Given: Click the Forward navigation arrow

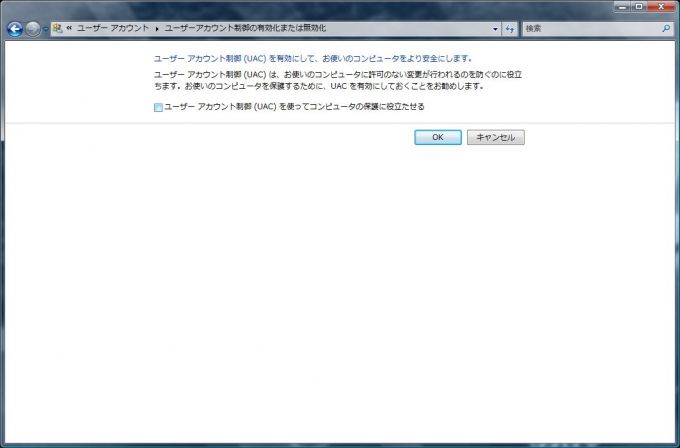Looking at the screenshot, I should (33, 29).
